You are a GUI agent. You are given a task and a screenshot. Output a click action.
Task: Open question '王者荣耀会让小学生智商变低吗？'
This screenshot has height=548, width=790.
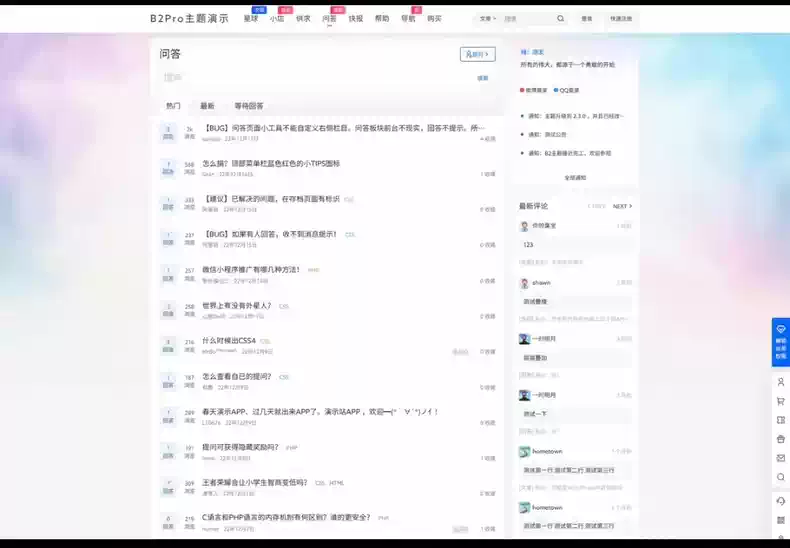coord(254,483)
